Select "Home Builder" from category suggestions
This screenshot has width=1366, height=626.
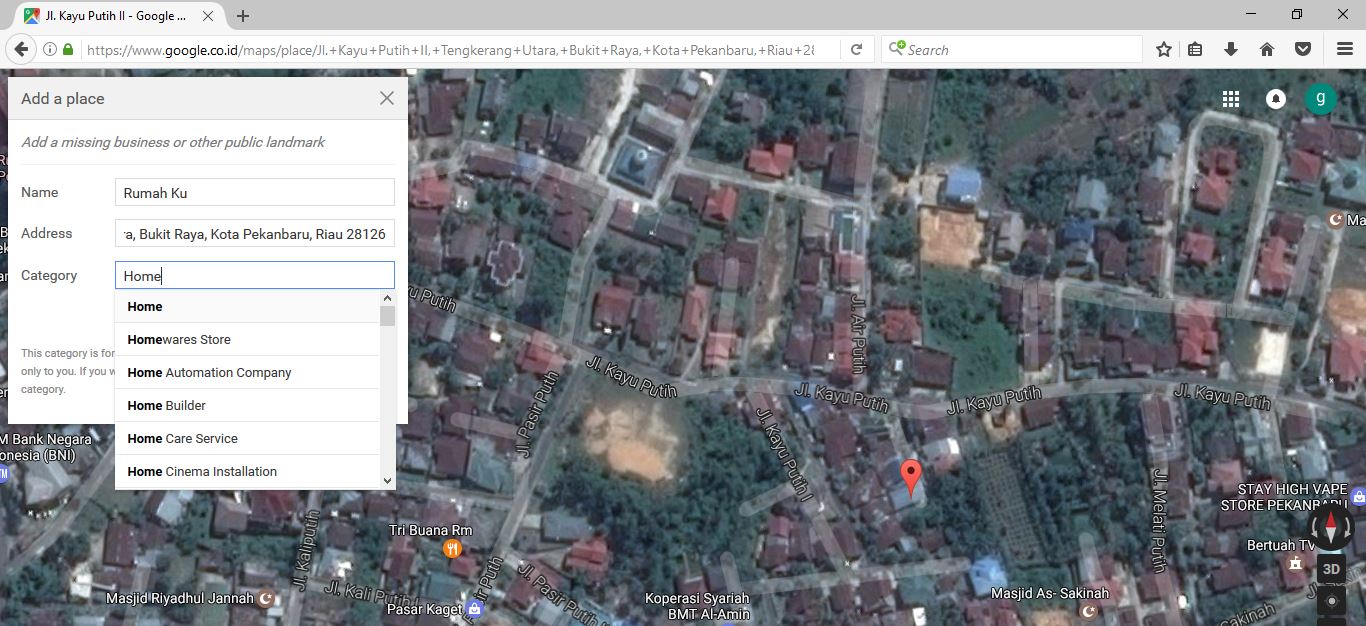[166, 405]
